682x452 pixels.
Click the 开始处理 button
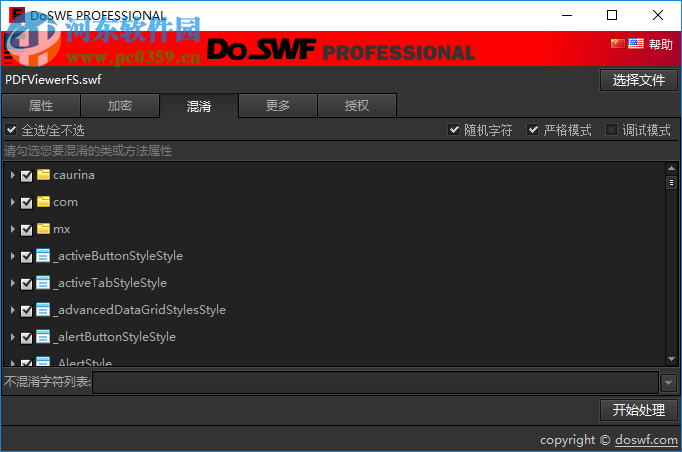click(639, 410)
